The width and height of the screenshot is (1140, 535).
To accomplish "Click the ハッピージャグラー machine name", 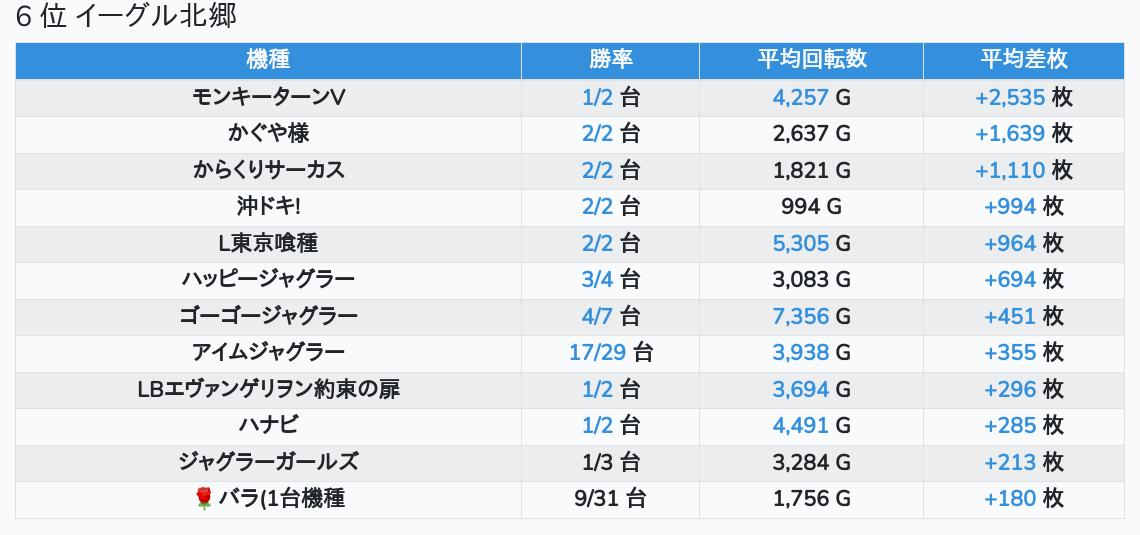I will pyautogui.click(x=268, y=279).
